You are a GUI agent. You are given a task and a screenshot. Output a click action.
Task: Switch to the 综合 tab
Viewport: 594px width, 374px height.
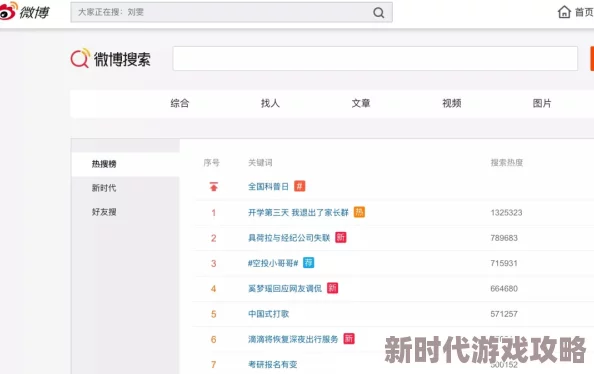[x=180, y=103]
